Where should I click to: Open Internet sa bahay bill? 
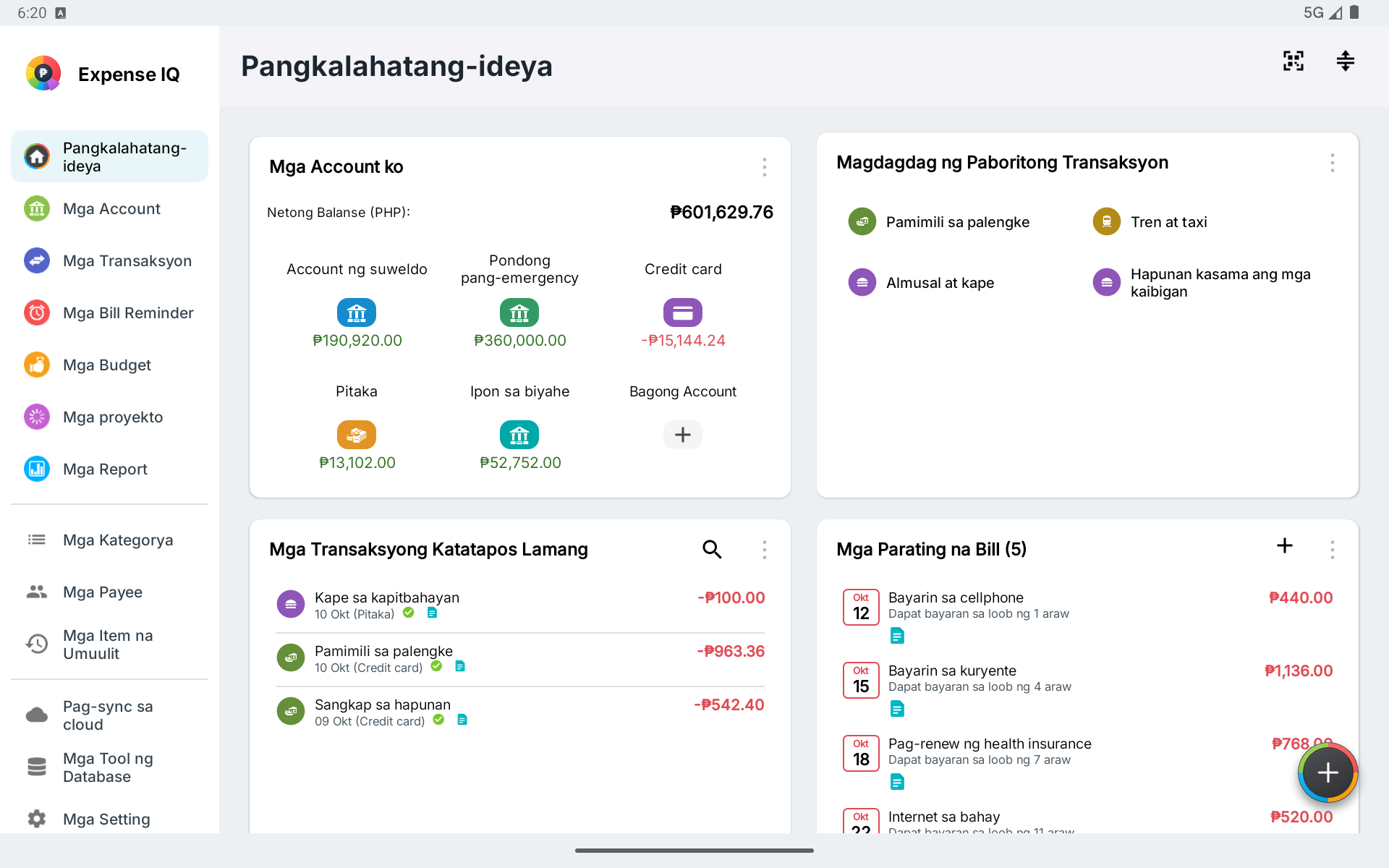coord(1087,820)
